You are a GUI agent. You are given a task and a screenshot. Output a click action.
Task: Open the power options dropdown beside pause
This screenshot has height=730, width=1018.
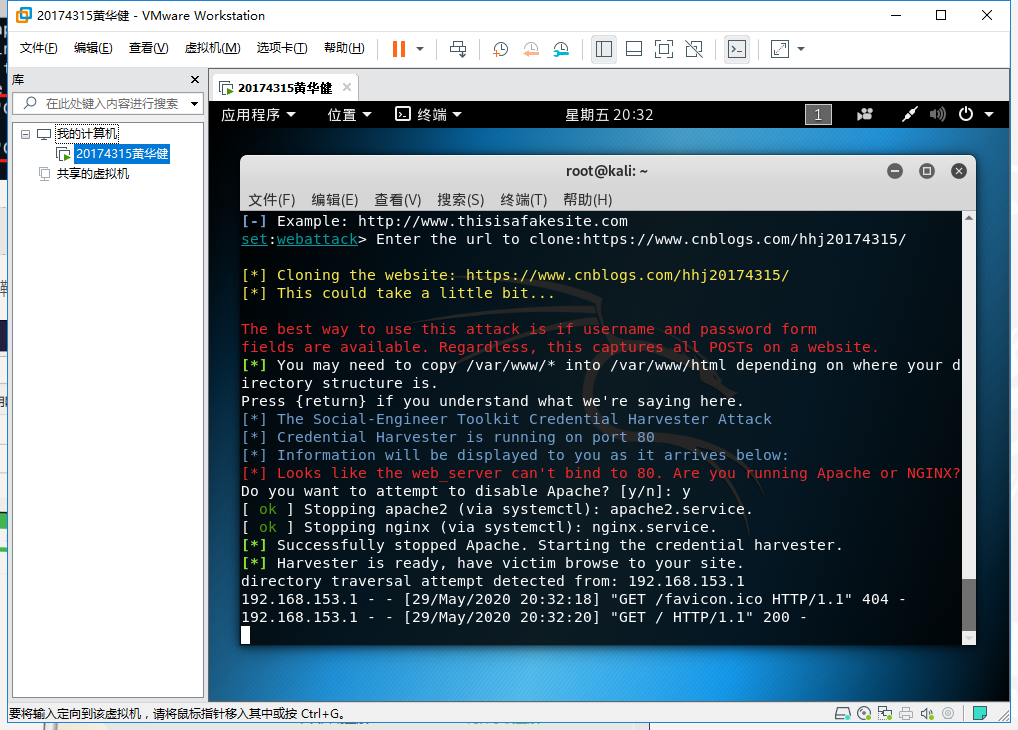click(420, 49)
